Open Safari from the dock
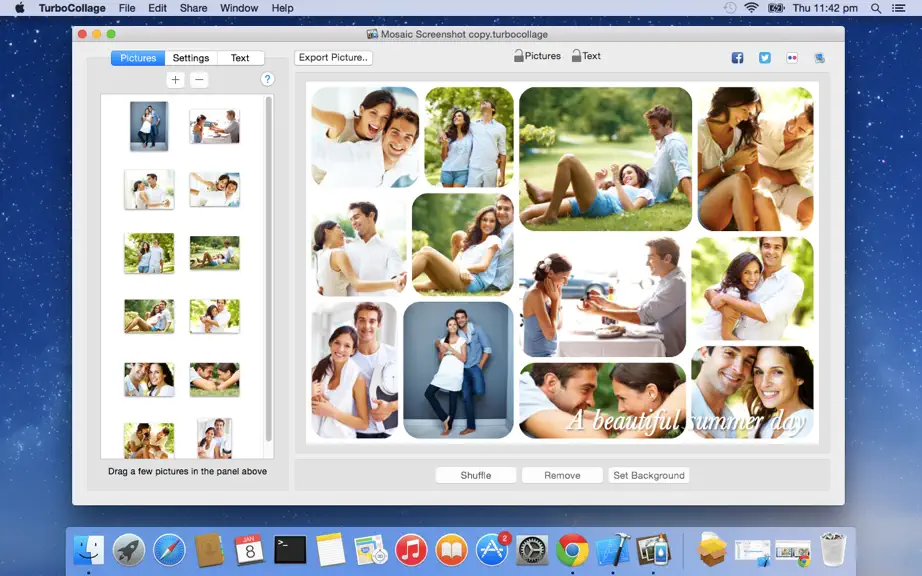 [x=169, y=551]
